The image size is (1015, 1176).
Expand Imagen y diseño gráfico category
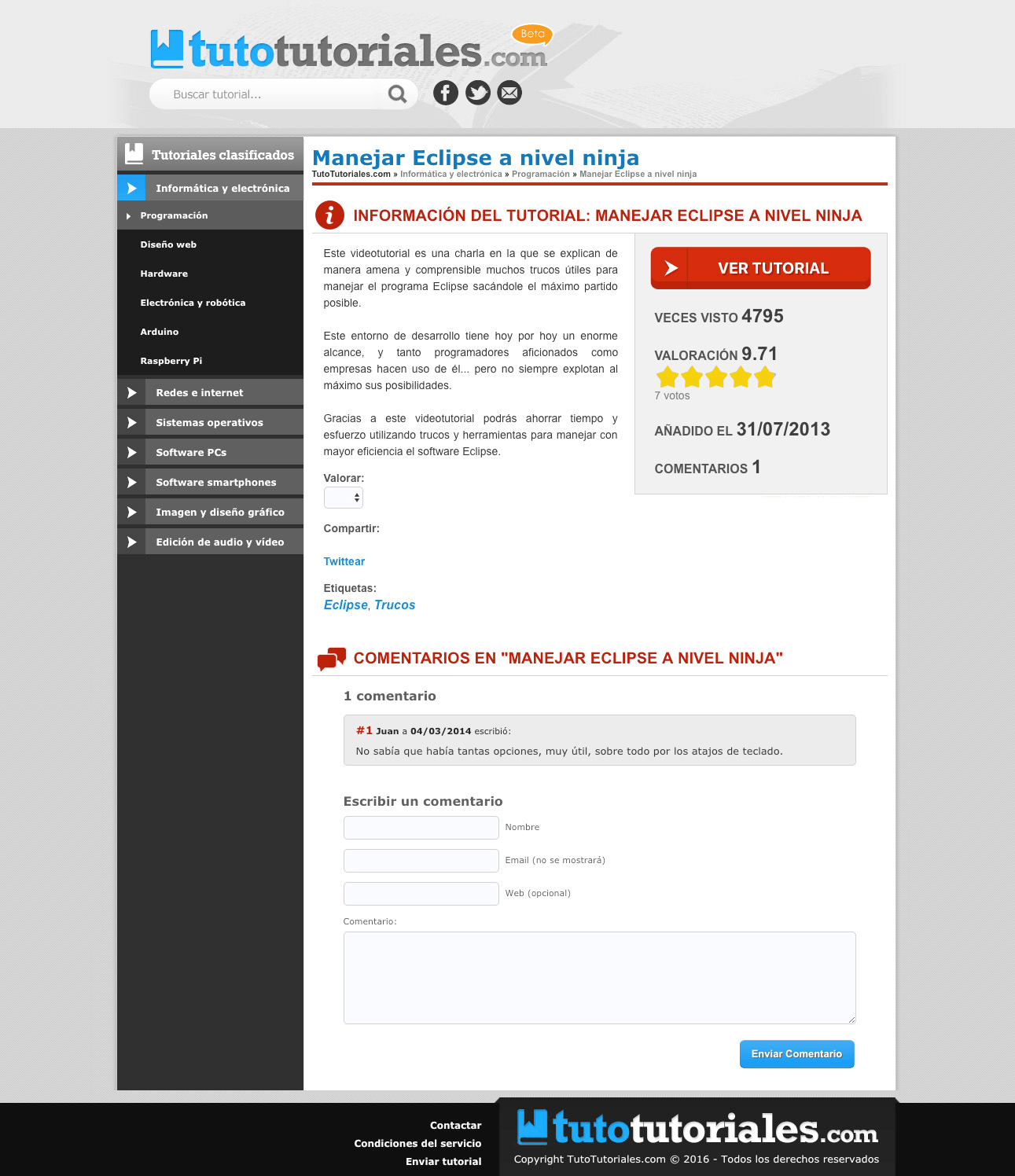219,512
